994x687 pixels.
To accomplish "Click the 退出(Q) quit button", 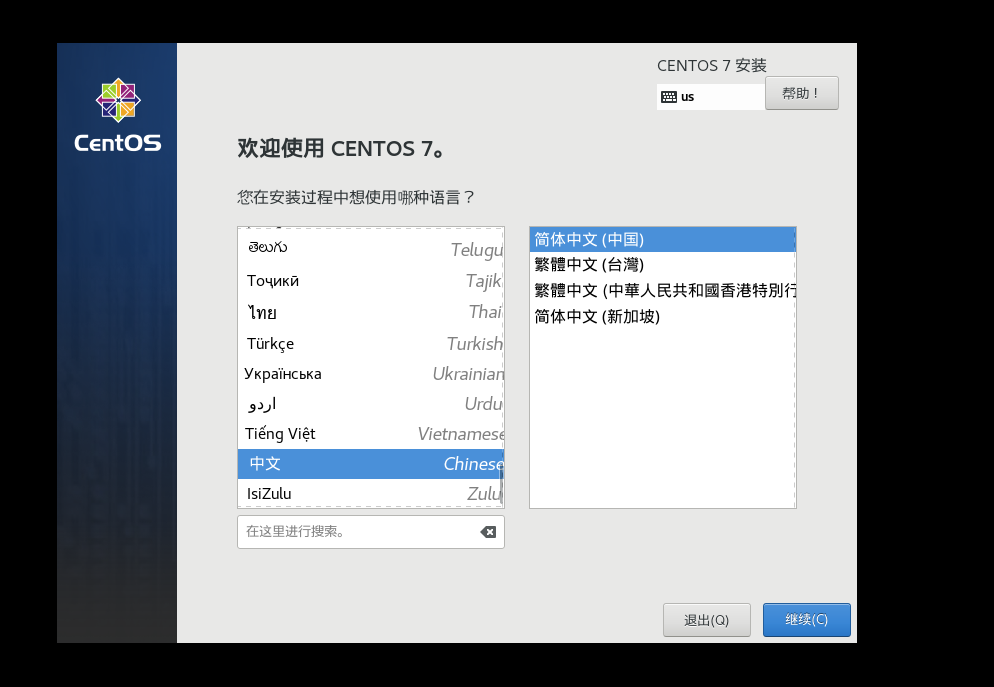I will pos(707,620).
